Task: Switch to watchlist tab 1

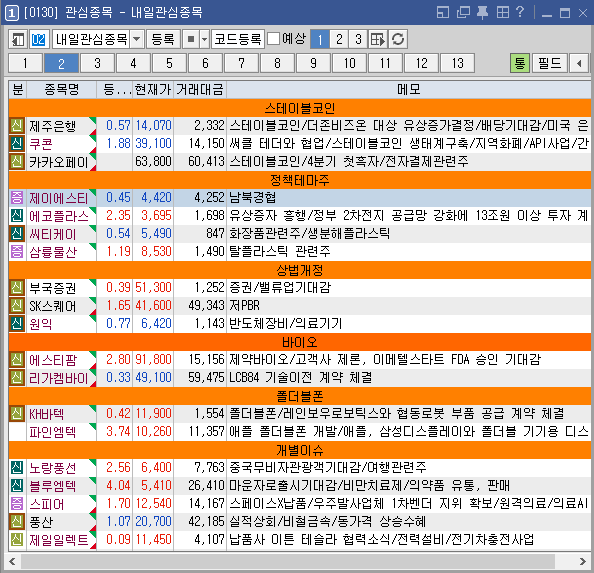Action: coord(25,63)
